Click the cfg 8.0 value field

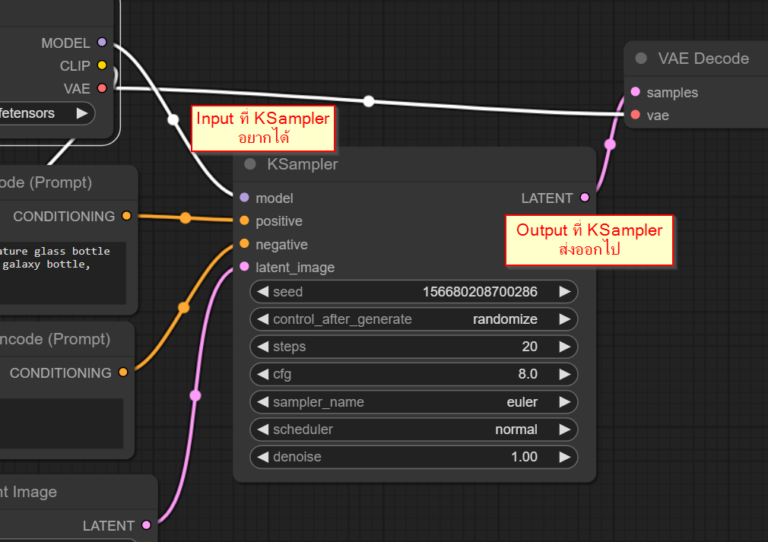(414, 374)
